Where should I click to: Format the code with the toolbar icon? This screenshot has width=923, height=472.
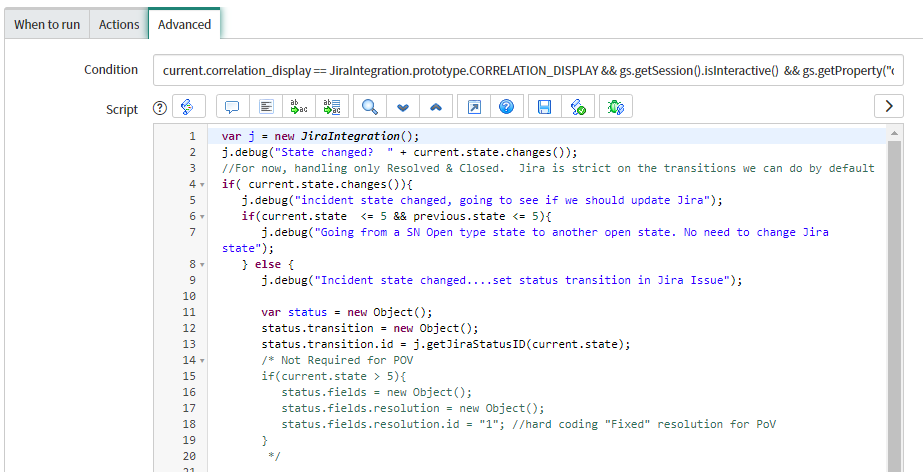[266, 107]
